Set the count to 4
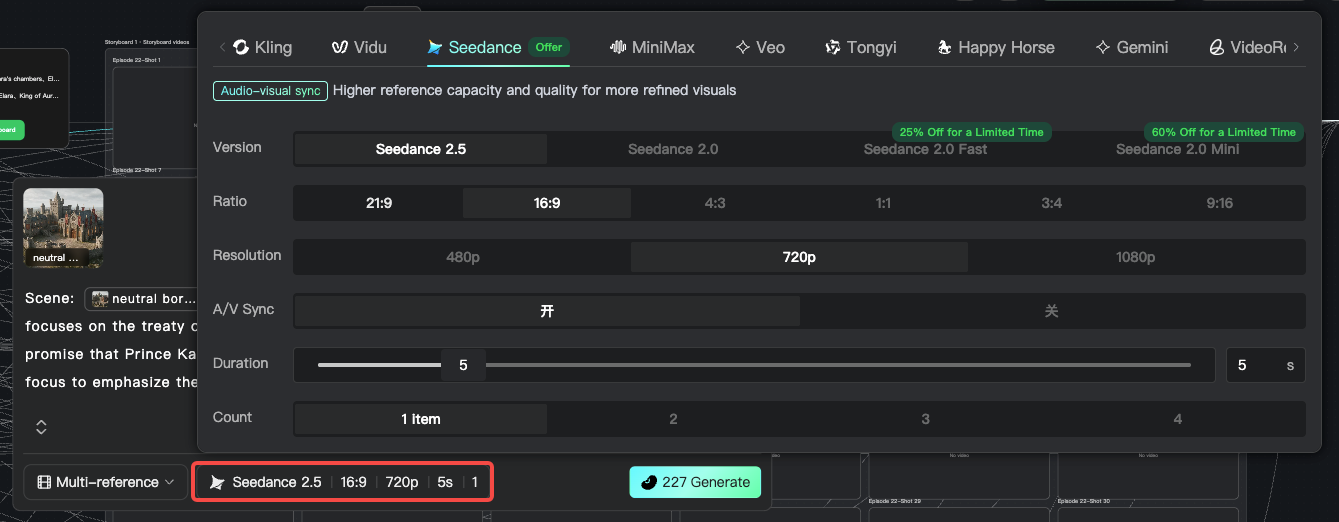 point(1177,419)
